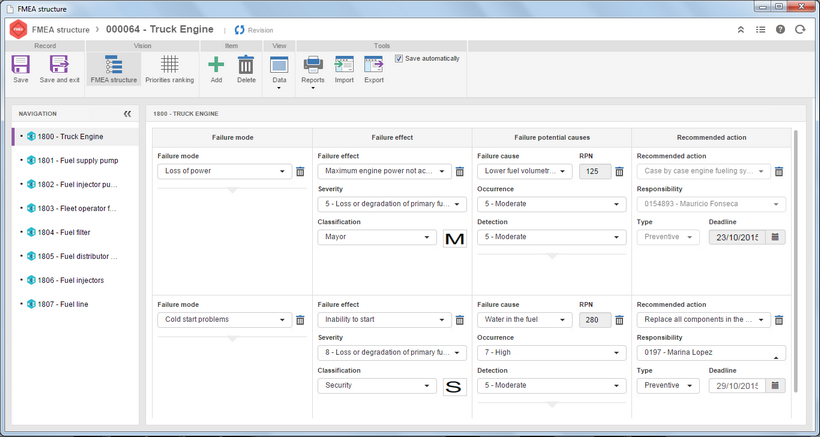Open the help question mark icon

coord(780,30)
